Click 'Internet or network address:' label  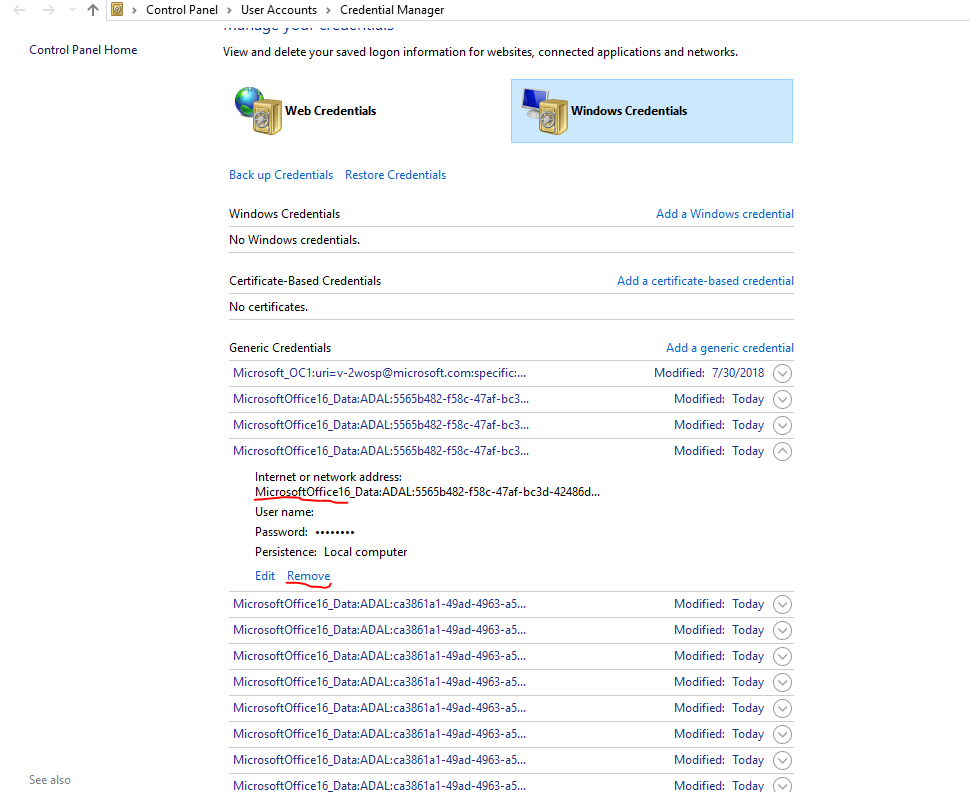pos(328,477)
